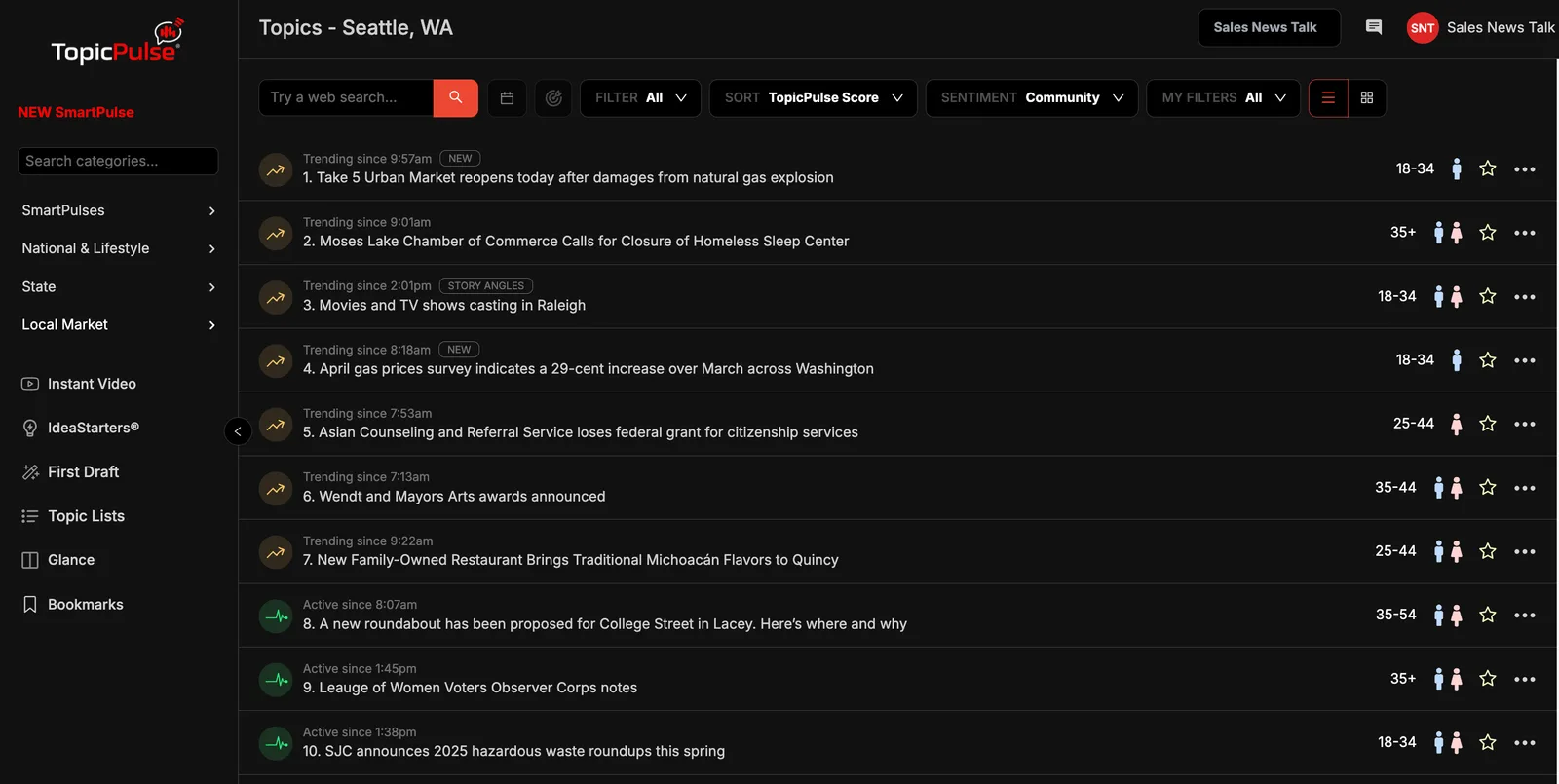This screenshot has height=784, width=1559.
Task: Expand the National & Lifestyle category
Action: click(x=119, y=248)
